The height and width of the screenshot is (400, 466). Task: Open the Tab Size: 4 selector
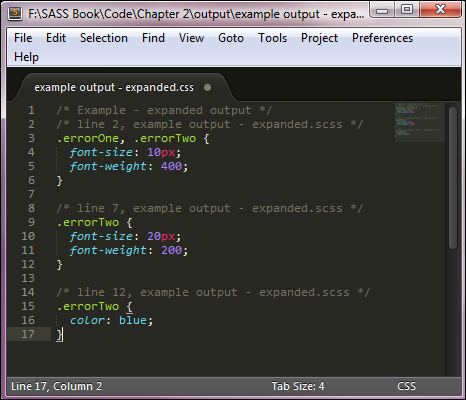298,386
